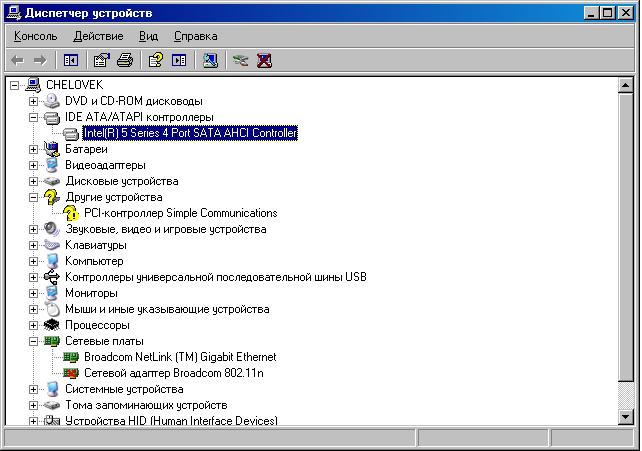Expand Звуковые, видео и игровые устройства
This screenshot has height=451, width=642.
coord(34,230)
